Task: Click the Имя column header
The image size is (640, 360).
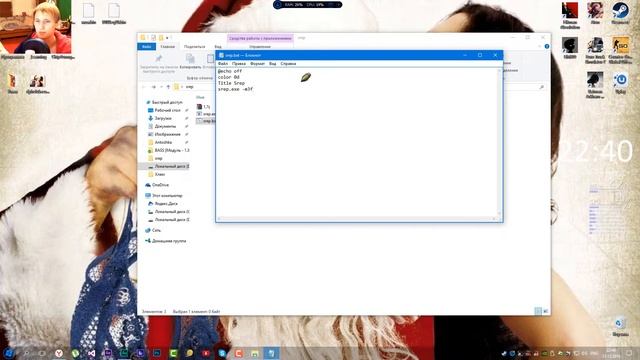Action: 200,97
